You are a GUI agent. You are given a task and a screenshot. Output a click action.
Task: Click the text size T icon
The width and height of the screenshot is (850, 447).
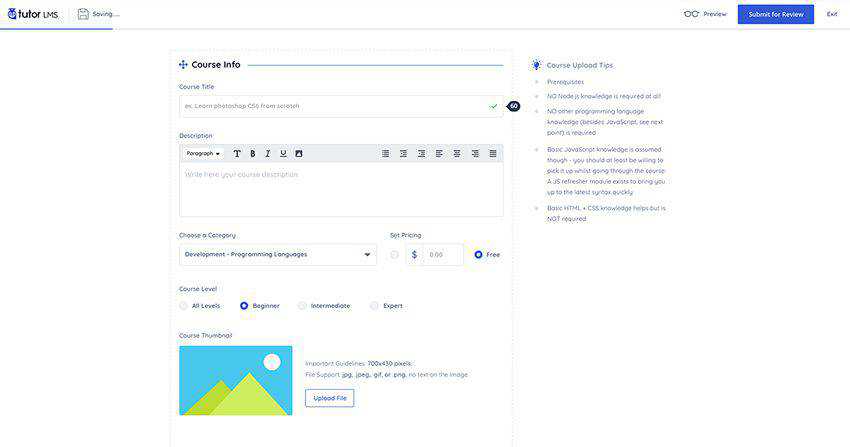(237, 153)
